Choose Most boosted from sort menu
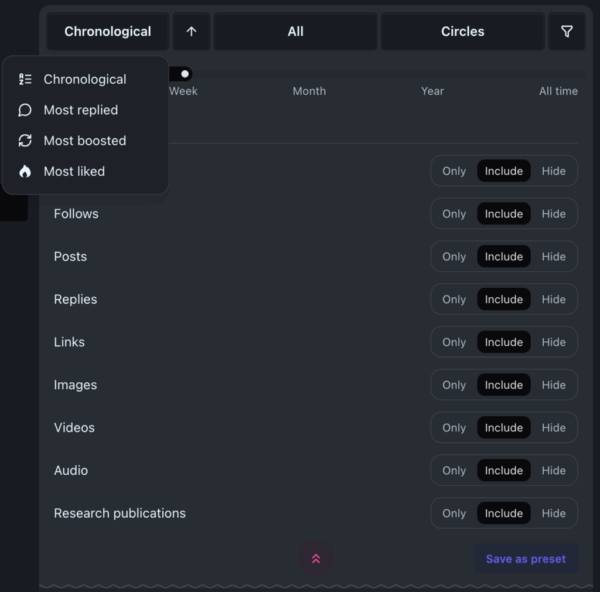 point(85,141)
